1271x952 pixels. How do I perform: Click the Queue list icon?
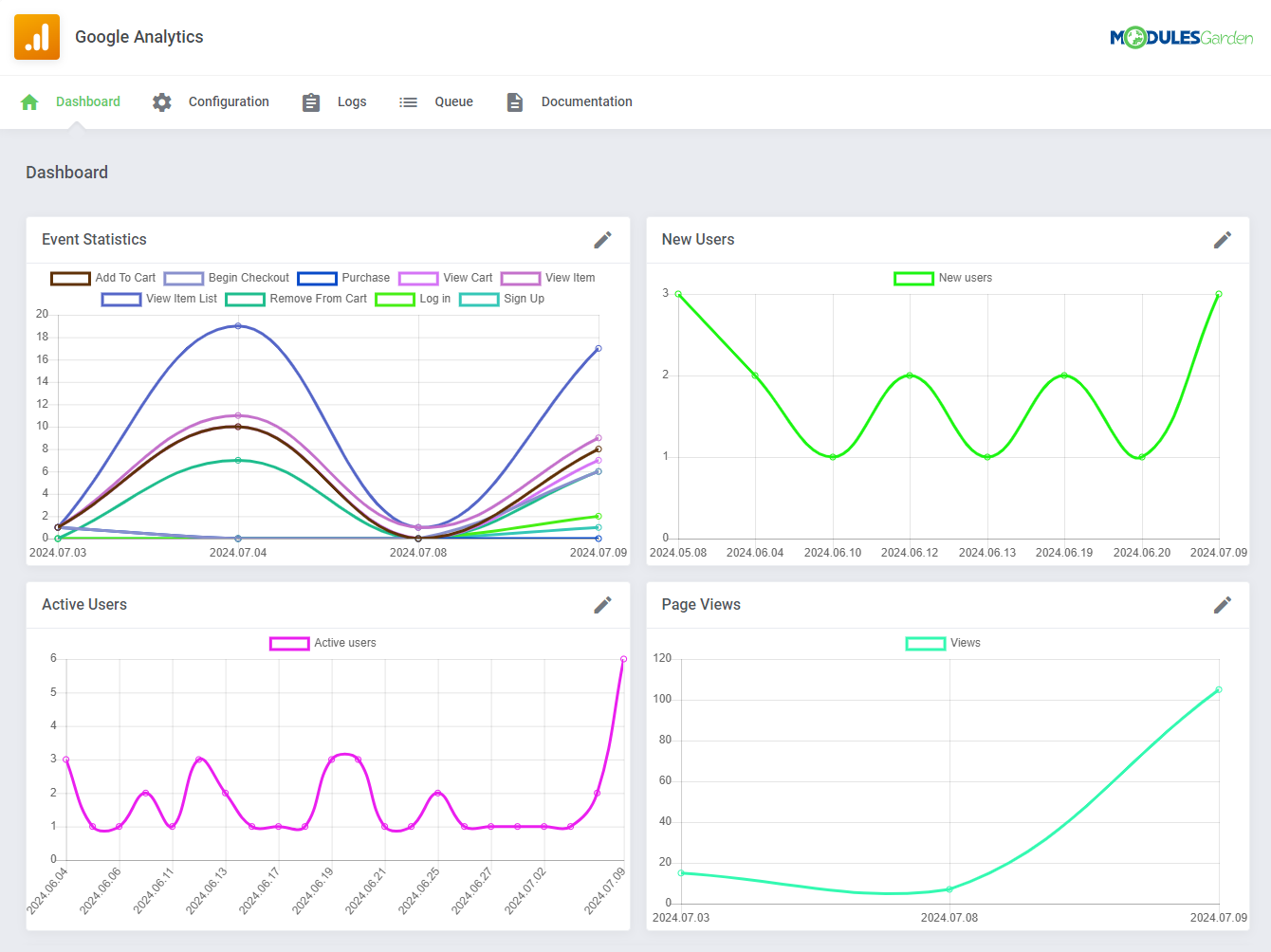[x=408, y=101]
